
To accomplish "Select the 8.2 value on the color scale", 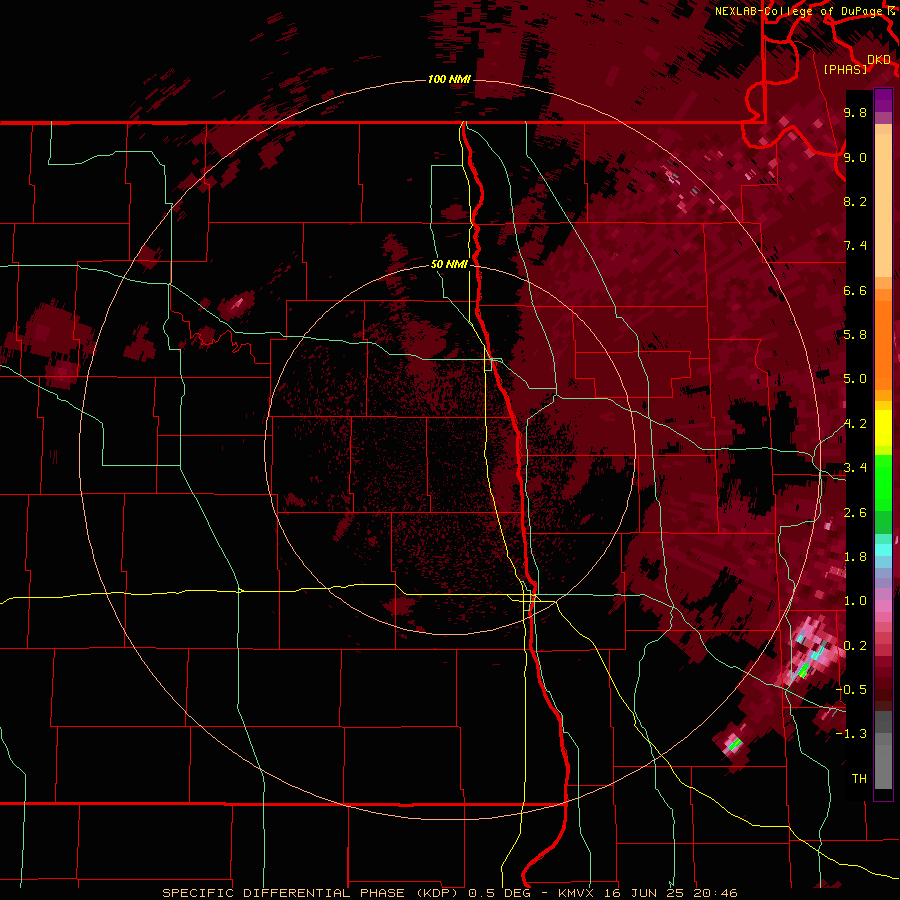I will 855,201.
